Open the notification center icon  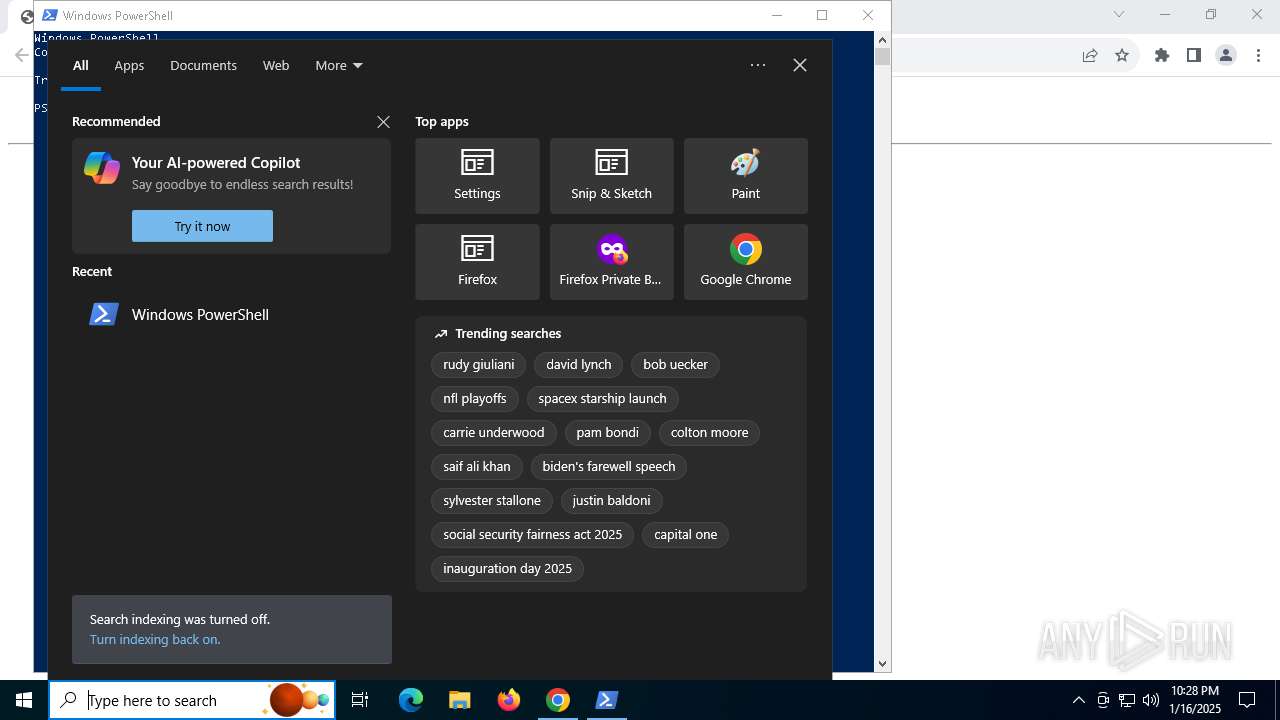[1247, 700]
